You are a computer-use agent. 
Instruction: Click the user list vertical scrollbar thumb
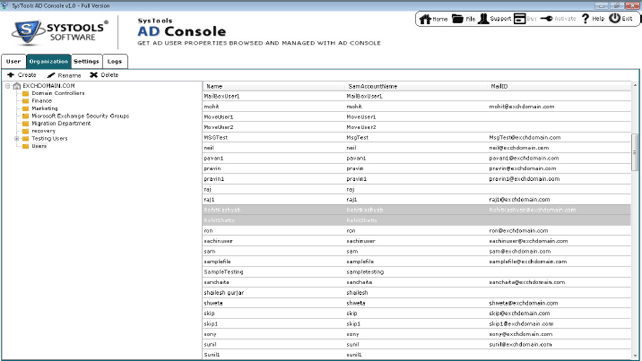[x=635, y=152]
